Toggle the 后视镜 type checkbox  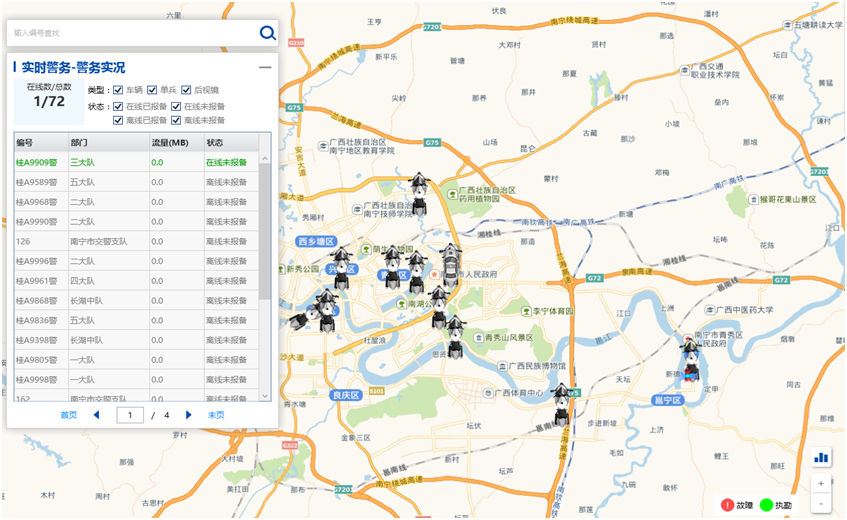tap(186, 90)
